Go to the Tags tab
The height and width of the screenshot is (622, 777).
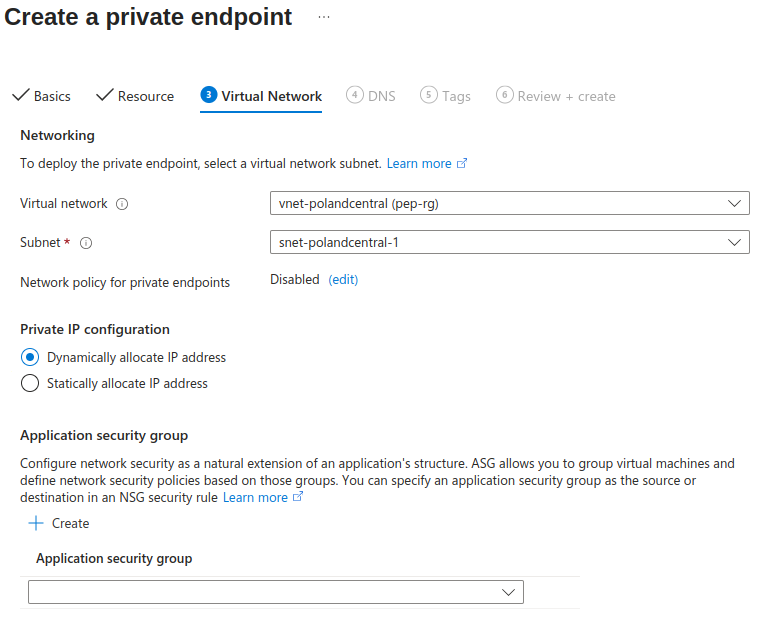[x=446, y=96]
